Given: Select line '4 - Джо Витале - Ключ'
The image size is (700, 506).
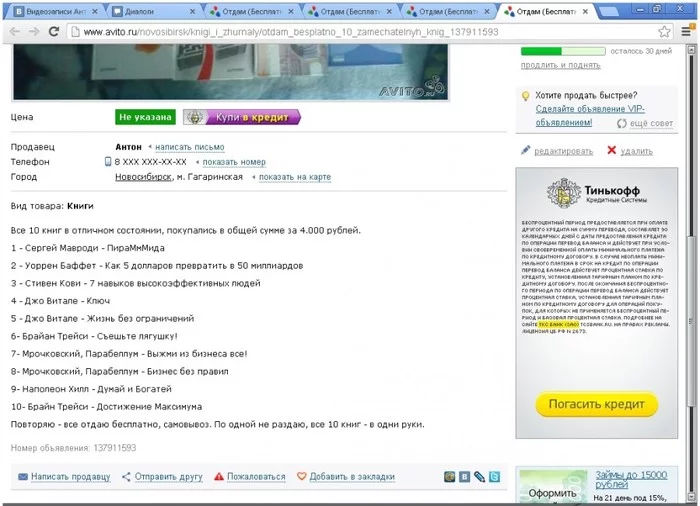Looking at the screenshot, I should pos(60,301).
